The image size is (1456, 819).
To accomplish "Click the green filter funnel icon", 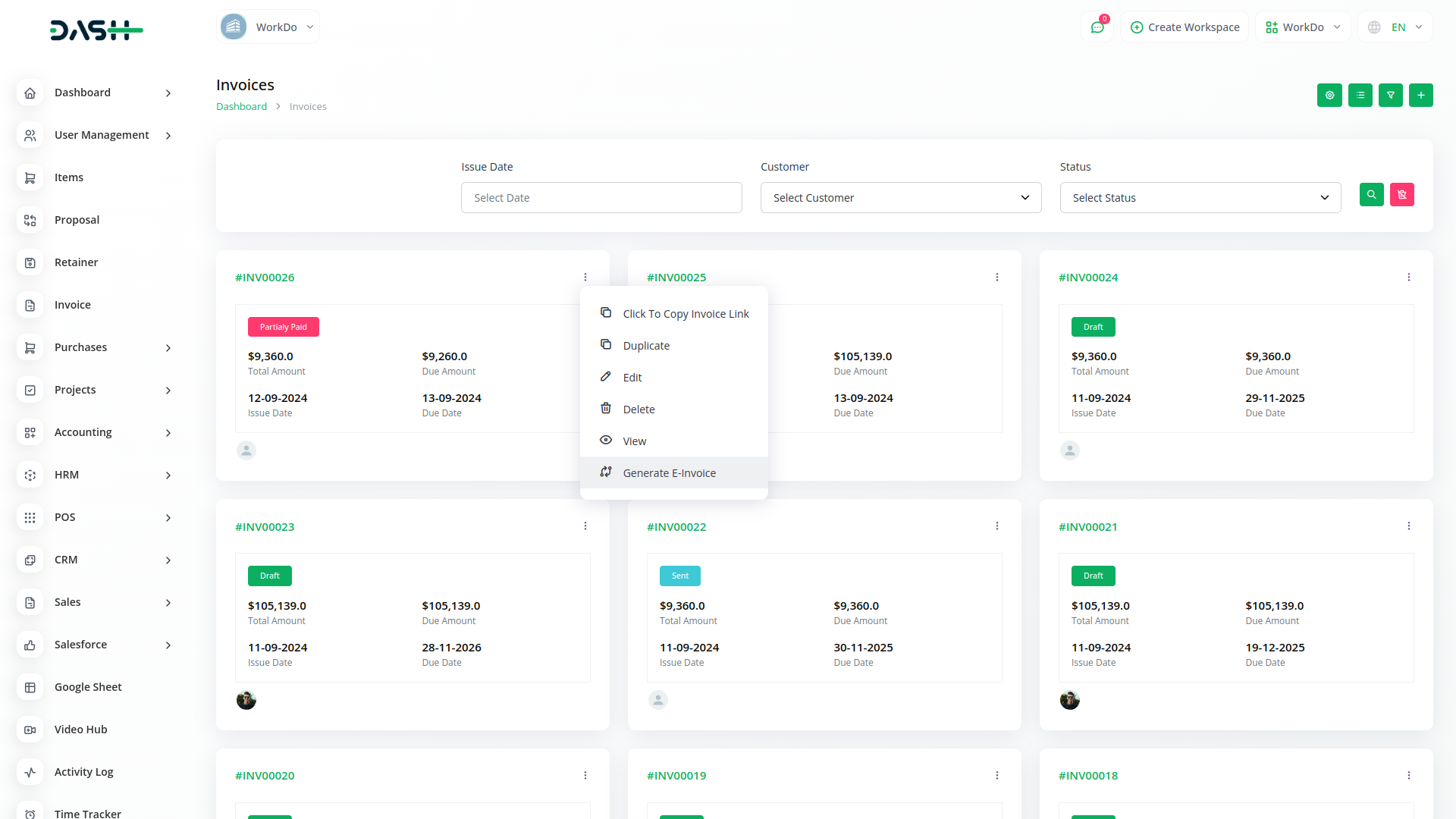I will [x=1390, y=96].
